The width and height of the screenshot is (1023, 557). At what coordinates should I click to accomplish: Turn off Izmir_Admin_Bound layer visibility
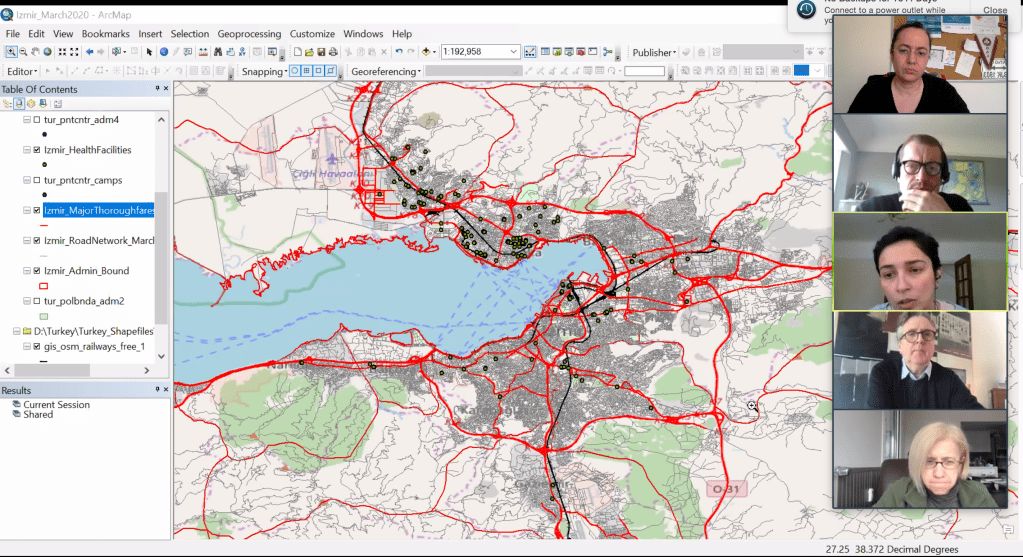point(37,271)
